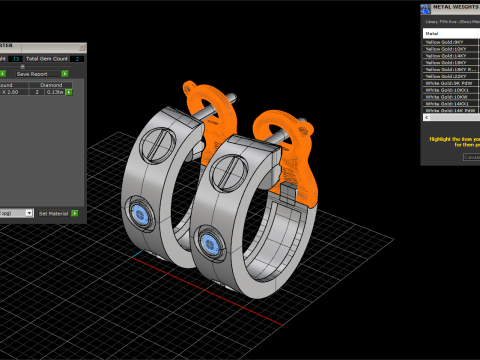Close the gem reporter window
Viewport: 480px width, 360px height.
82,48
